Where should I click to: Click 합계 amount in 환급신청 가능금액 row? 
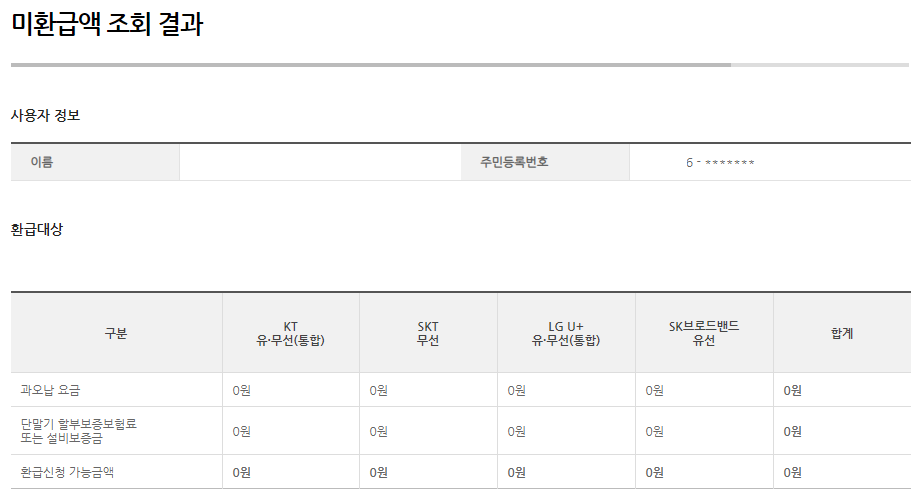(793, 473)
